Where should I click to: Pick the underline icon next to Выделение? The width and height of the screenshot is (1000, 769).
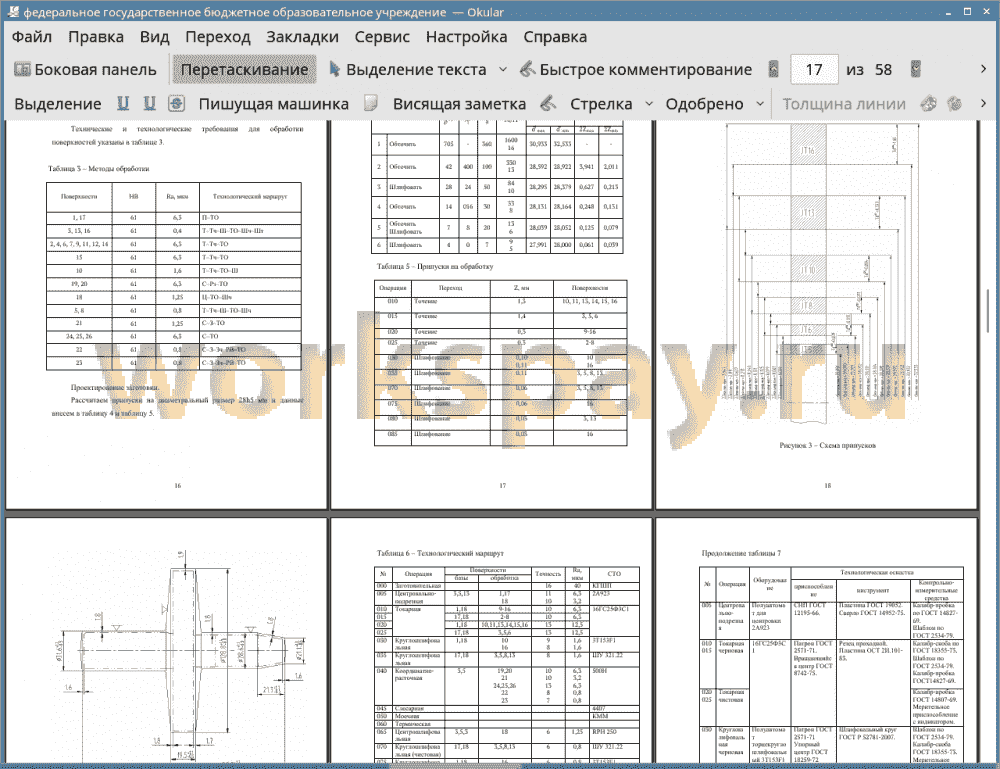pyautogui.click(x=123, y=103)
